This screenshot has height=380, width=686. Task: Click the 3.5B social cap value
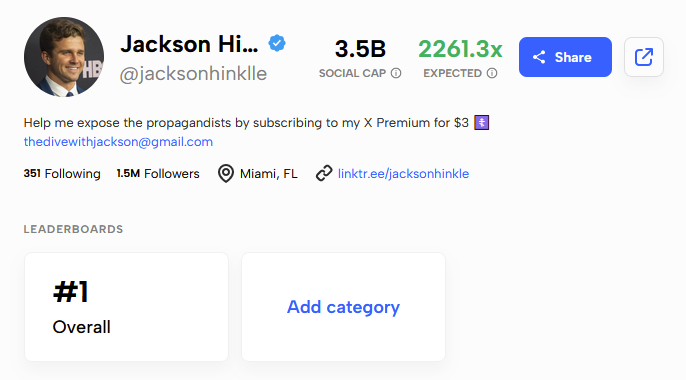[x=360, y=49]
